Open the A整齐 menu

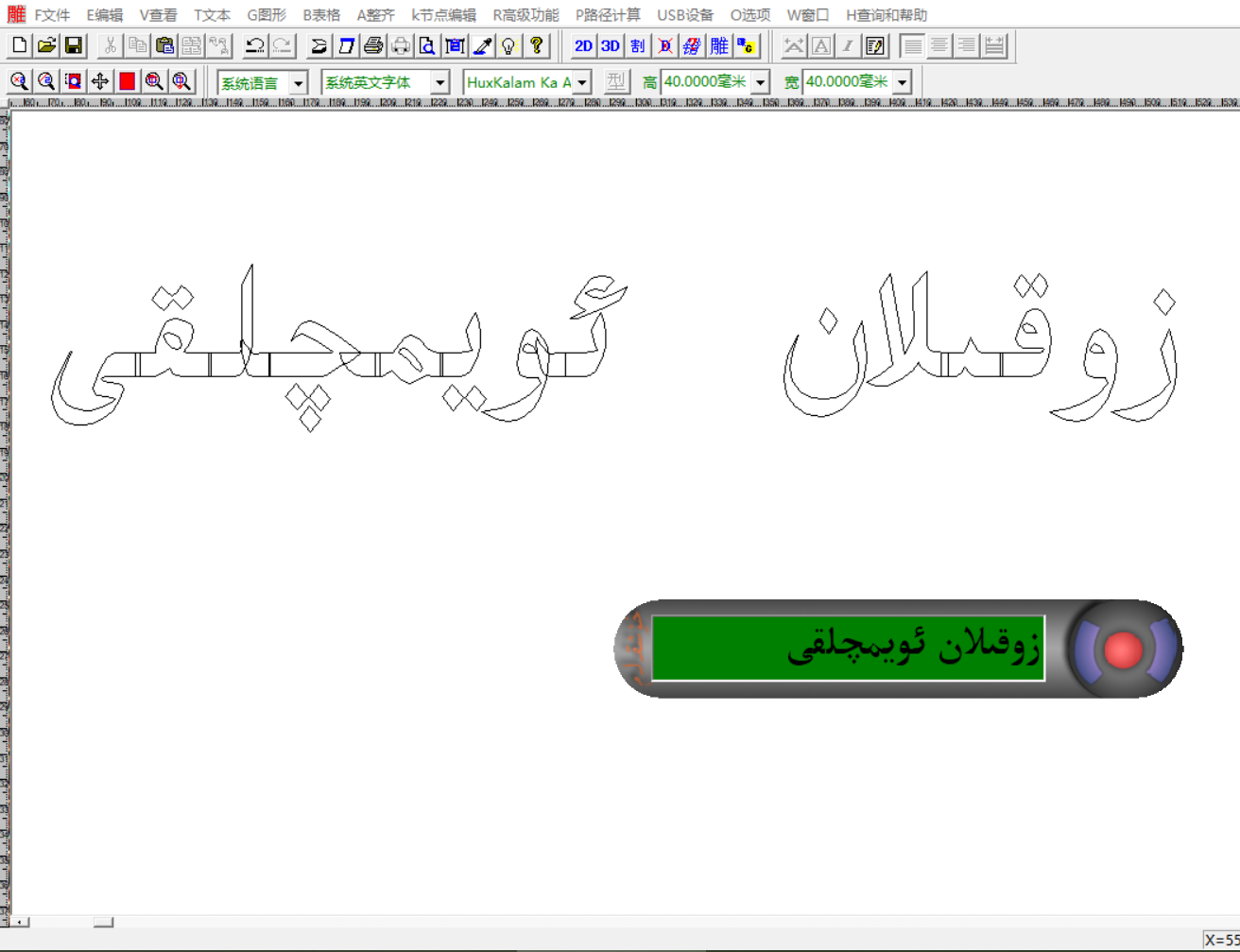(376, 15)
